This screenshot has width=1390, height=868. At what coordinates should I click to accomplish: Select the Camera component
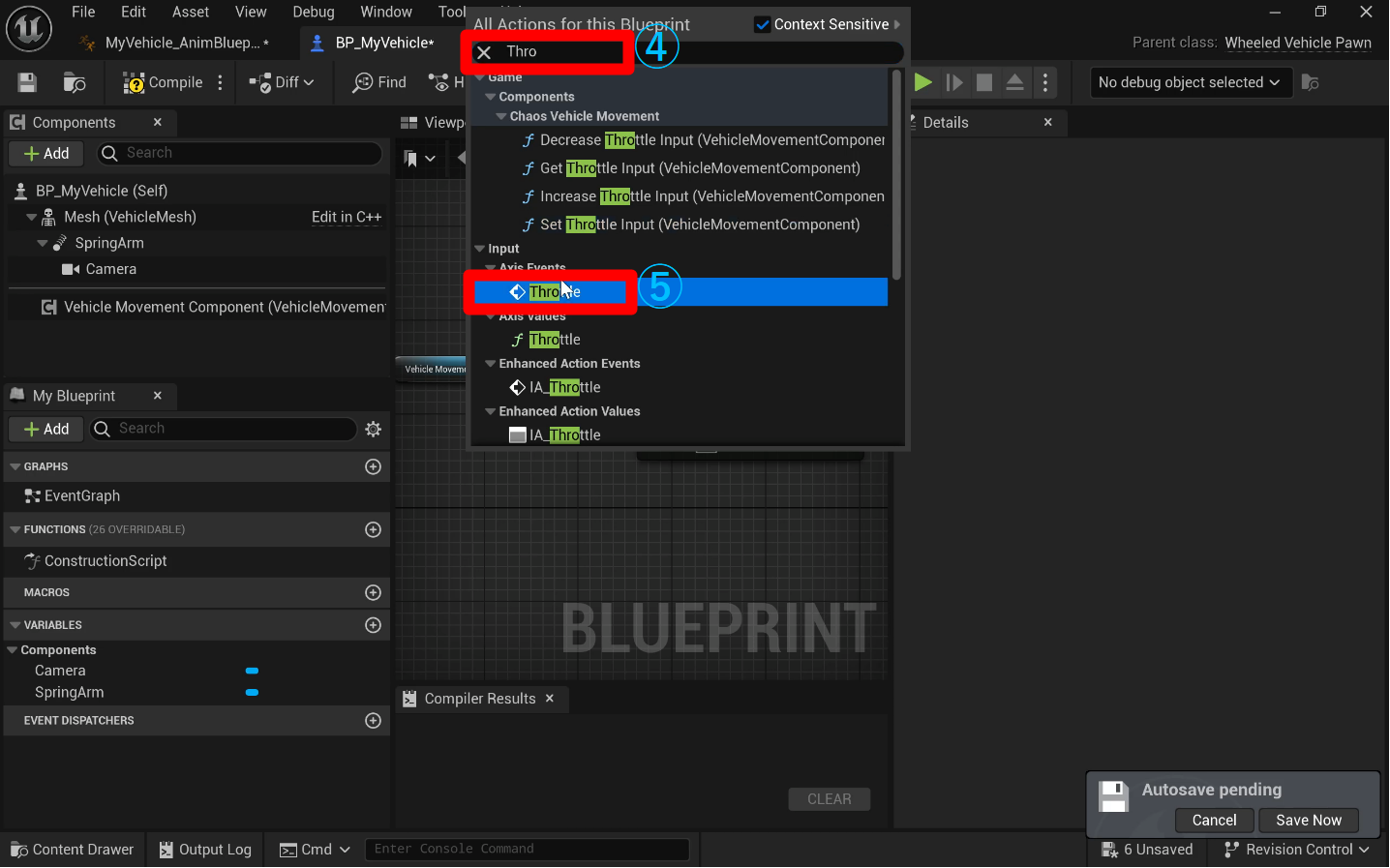coord(110,269)
